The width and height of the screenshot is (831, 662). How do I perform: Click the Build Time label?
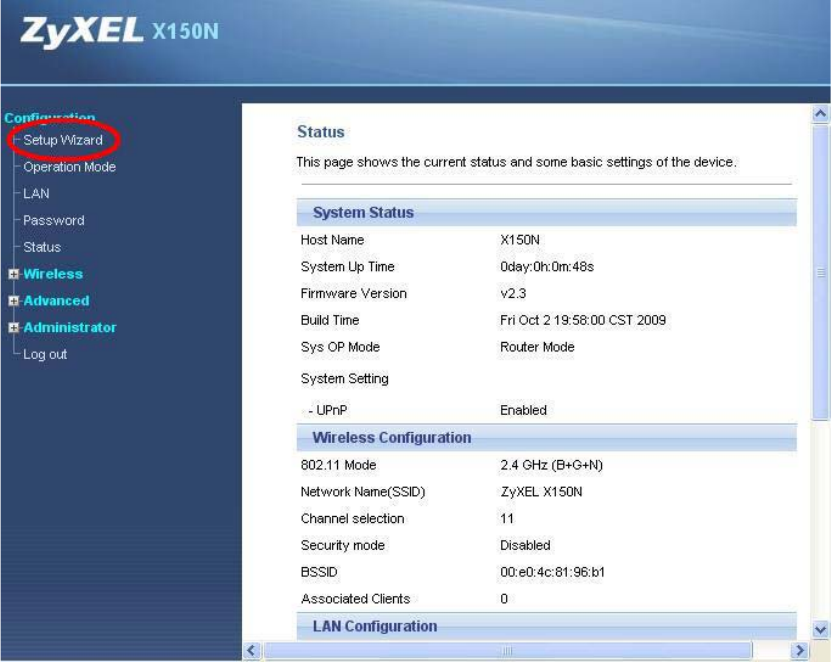[x=330, y=320]
